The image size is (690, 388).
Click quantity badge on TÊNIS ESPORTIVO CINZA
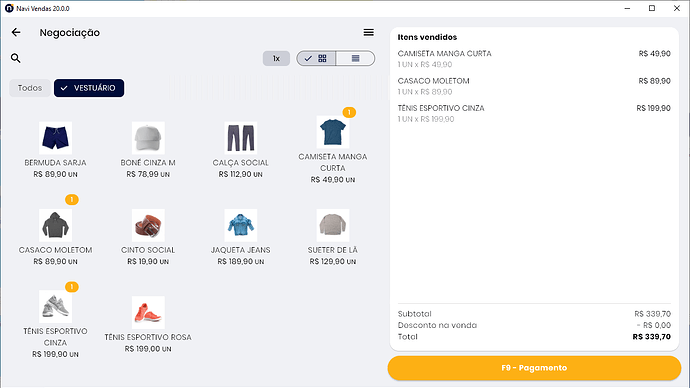72,287
